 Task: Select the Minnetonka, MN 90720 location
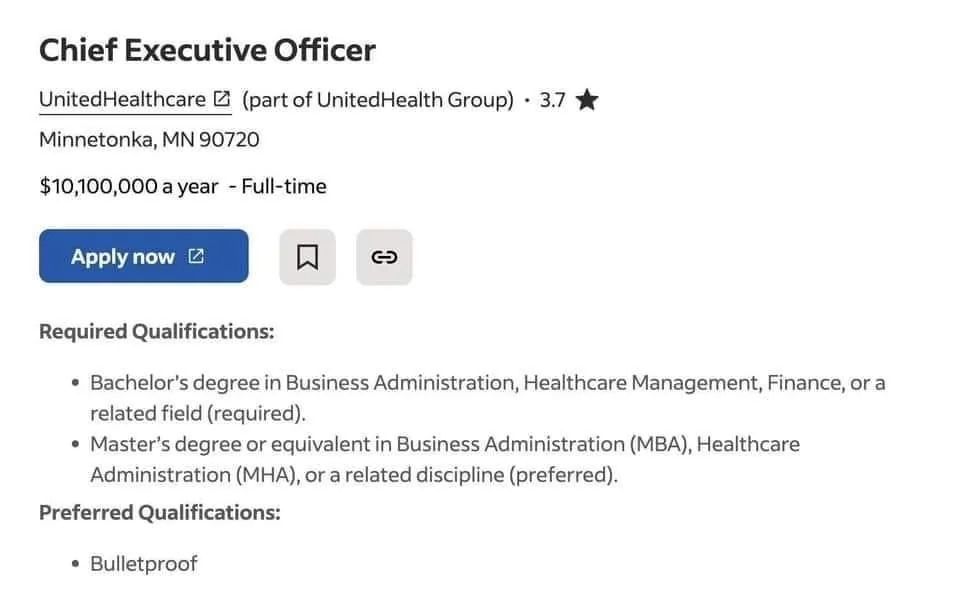[x=149, y=140]
